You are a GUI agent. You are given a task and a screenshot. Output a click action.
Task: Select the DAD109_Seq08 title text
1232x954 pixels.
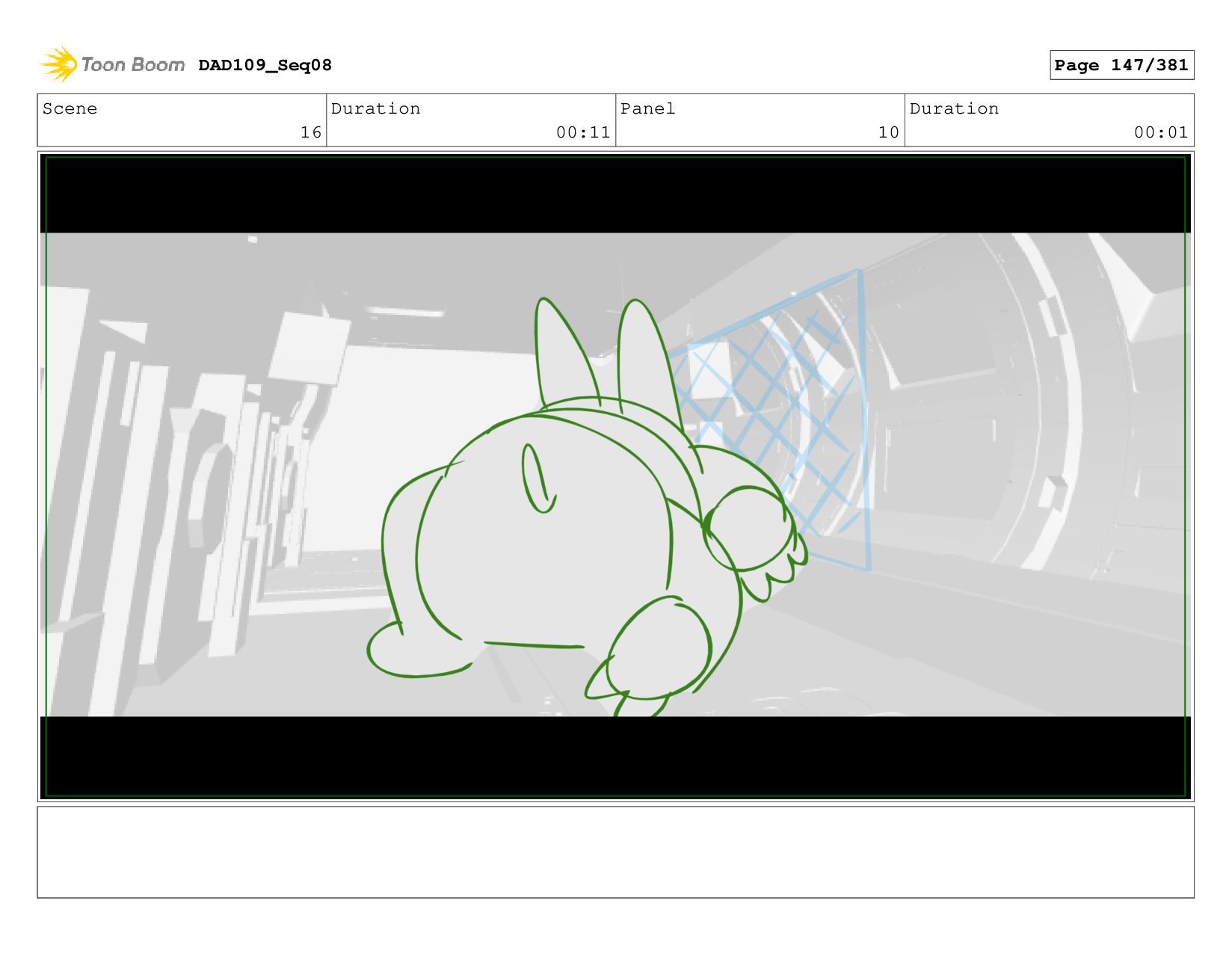point(265,65)
